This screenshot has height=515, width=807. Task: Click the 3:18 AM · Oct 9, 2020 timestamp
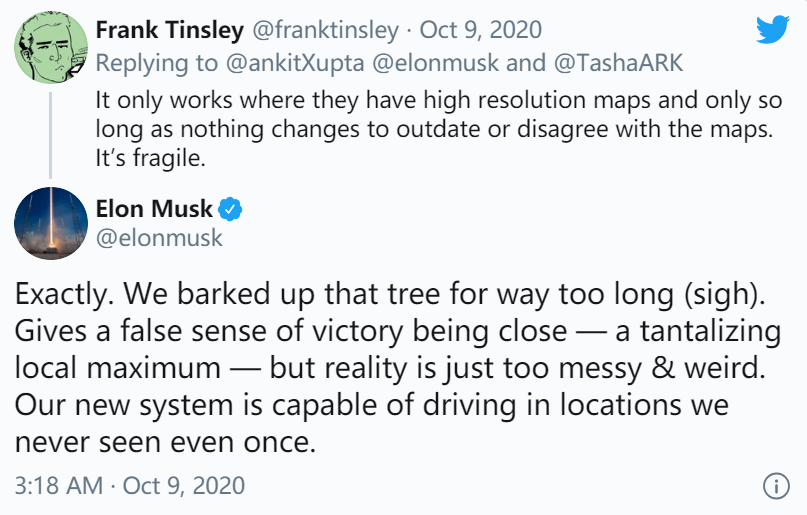coord(130,486)
